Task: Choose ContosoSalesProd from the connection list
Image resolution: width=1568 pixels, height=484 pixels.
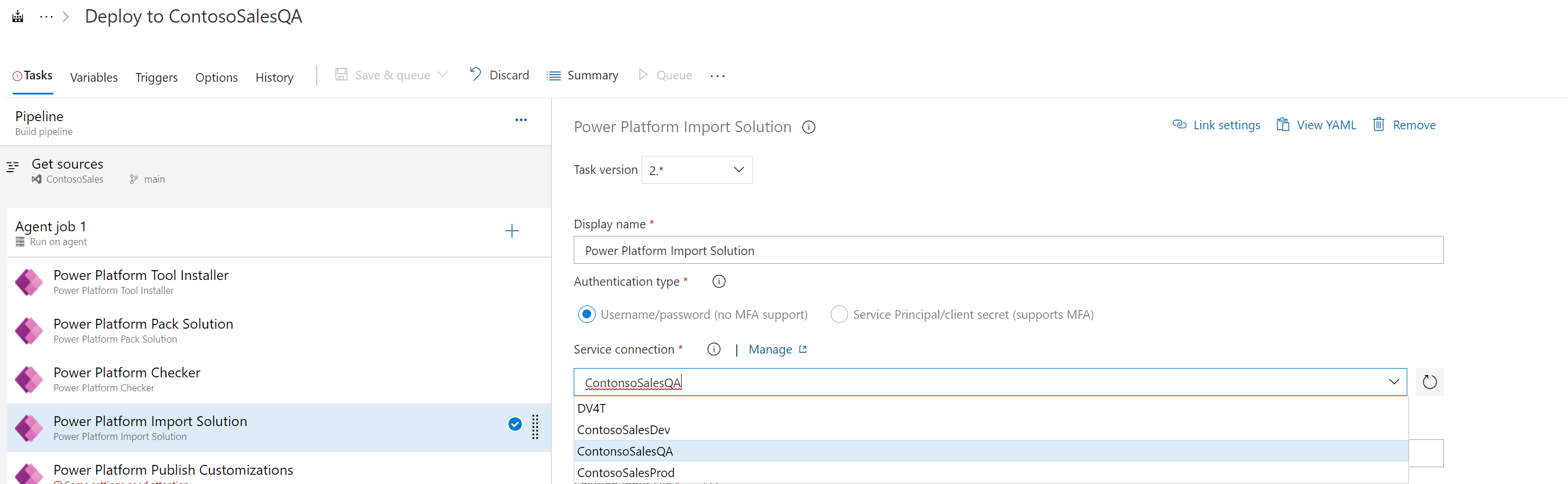Action: (626, 472)
